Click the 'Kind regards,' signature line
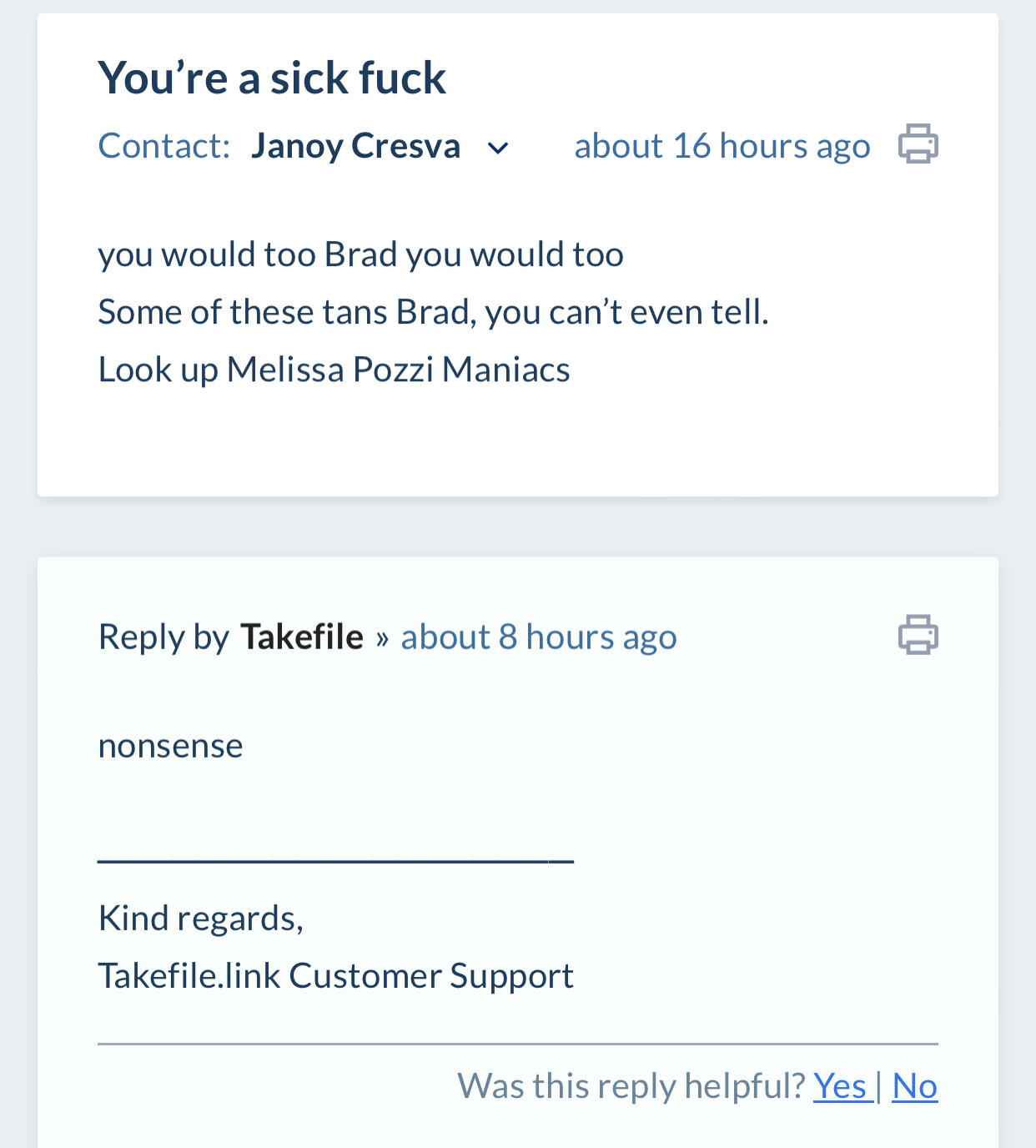1036x1148 pixels. (x=200, y=918)
